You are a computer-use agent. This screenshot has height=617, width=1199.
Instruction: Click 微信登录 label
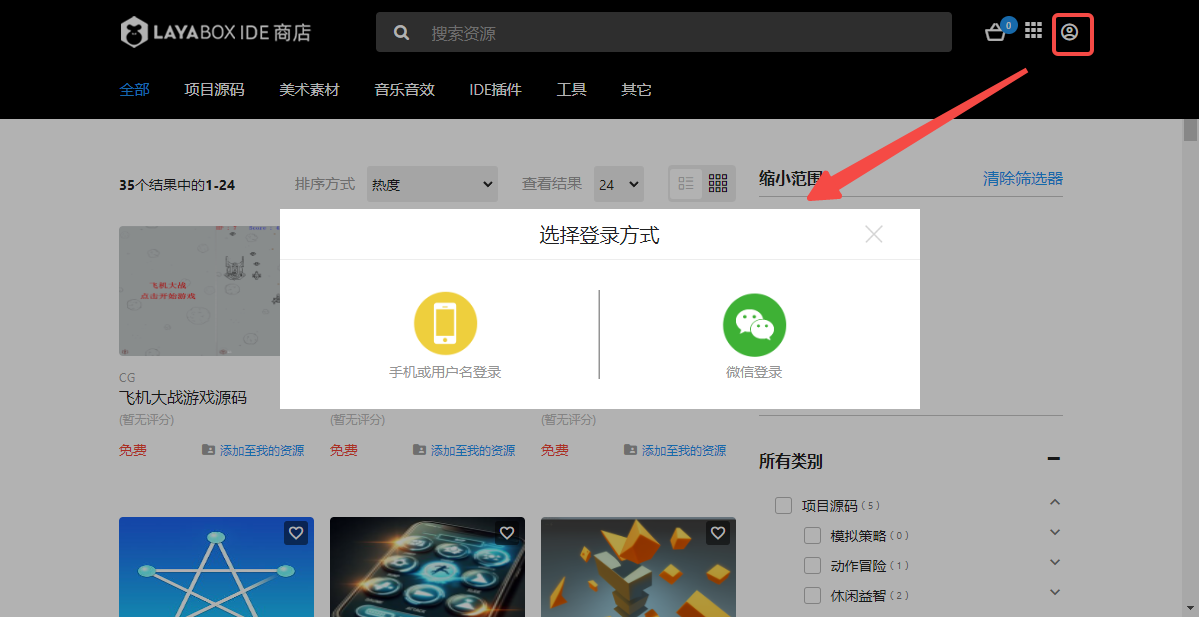(x=754, y=372)
